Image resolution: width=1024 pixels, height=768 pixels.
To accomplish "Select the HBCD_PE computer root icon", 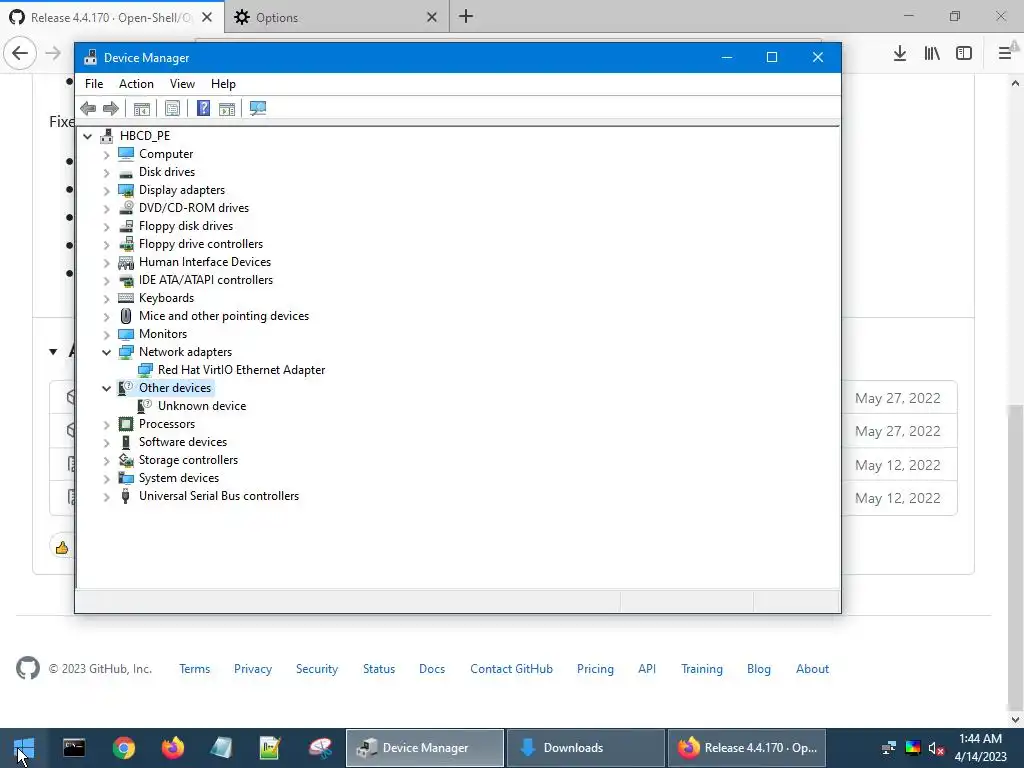I will pyautogui.click(x=106, y=136).
